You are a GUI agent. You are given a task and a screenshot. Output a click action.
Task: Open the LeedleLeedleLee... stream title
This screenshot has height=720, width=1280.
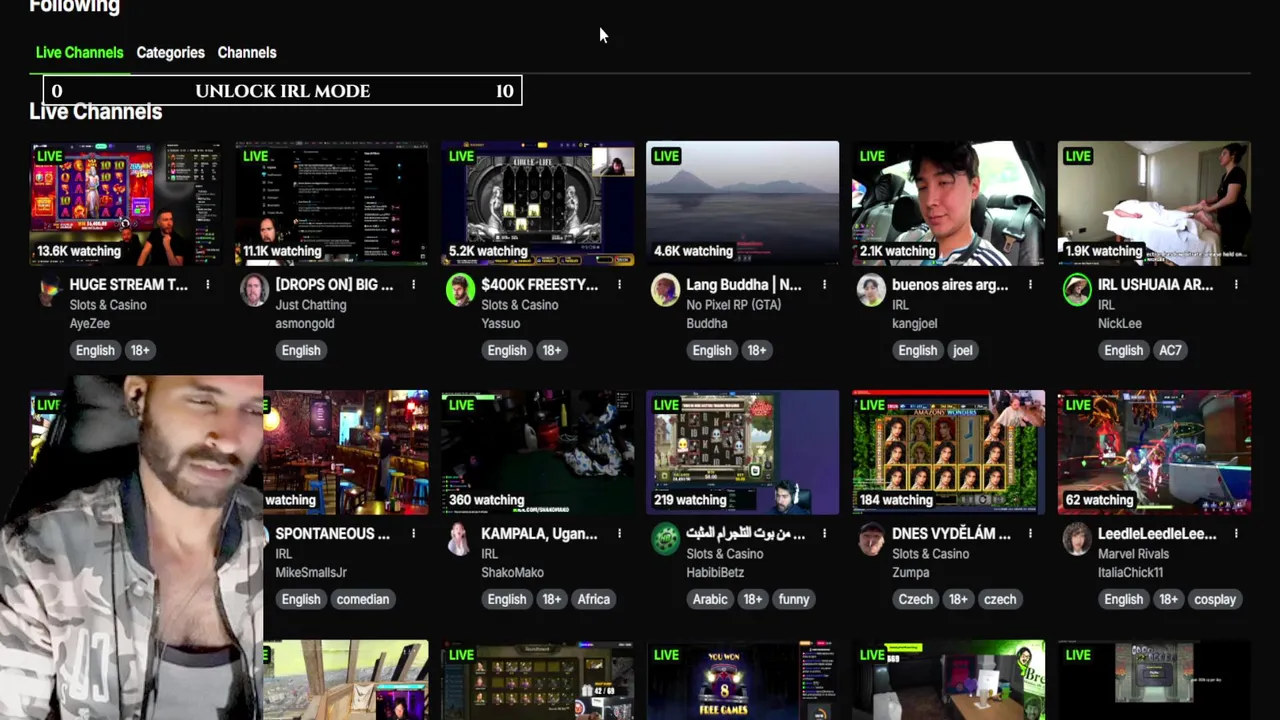click(1157, 534)
